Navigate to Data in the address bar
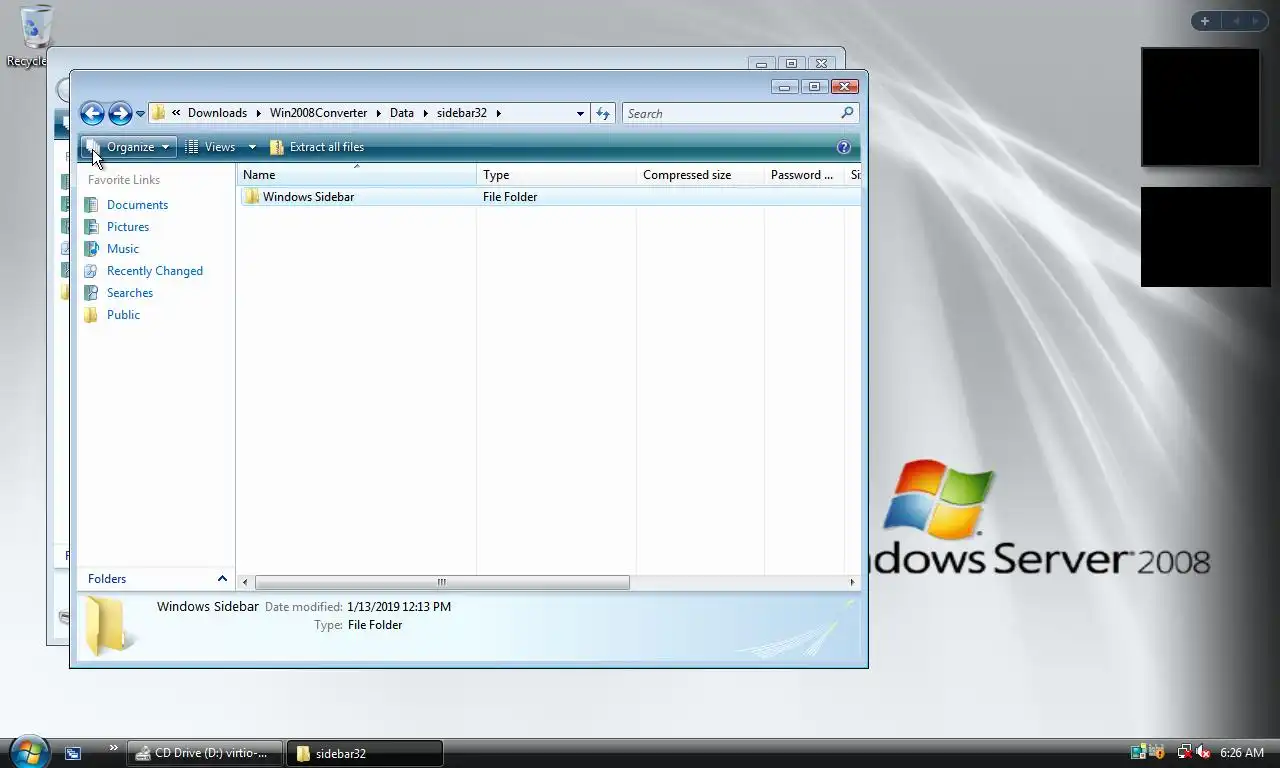 coord(401,113)
